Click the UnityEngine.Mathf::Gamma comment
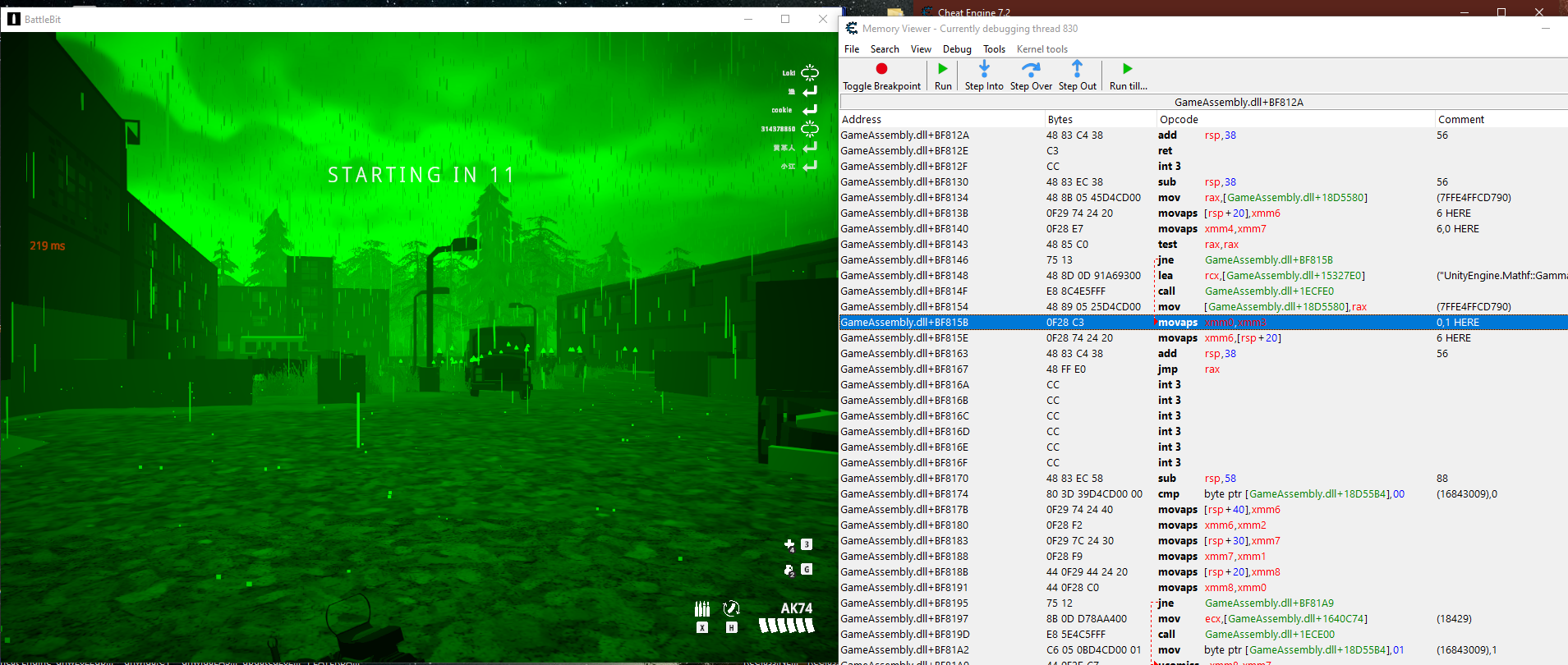 coord(1501,276)
